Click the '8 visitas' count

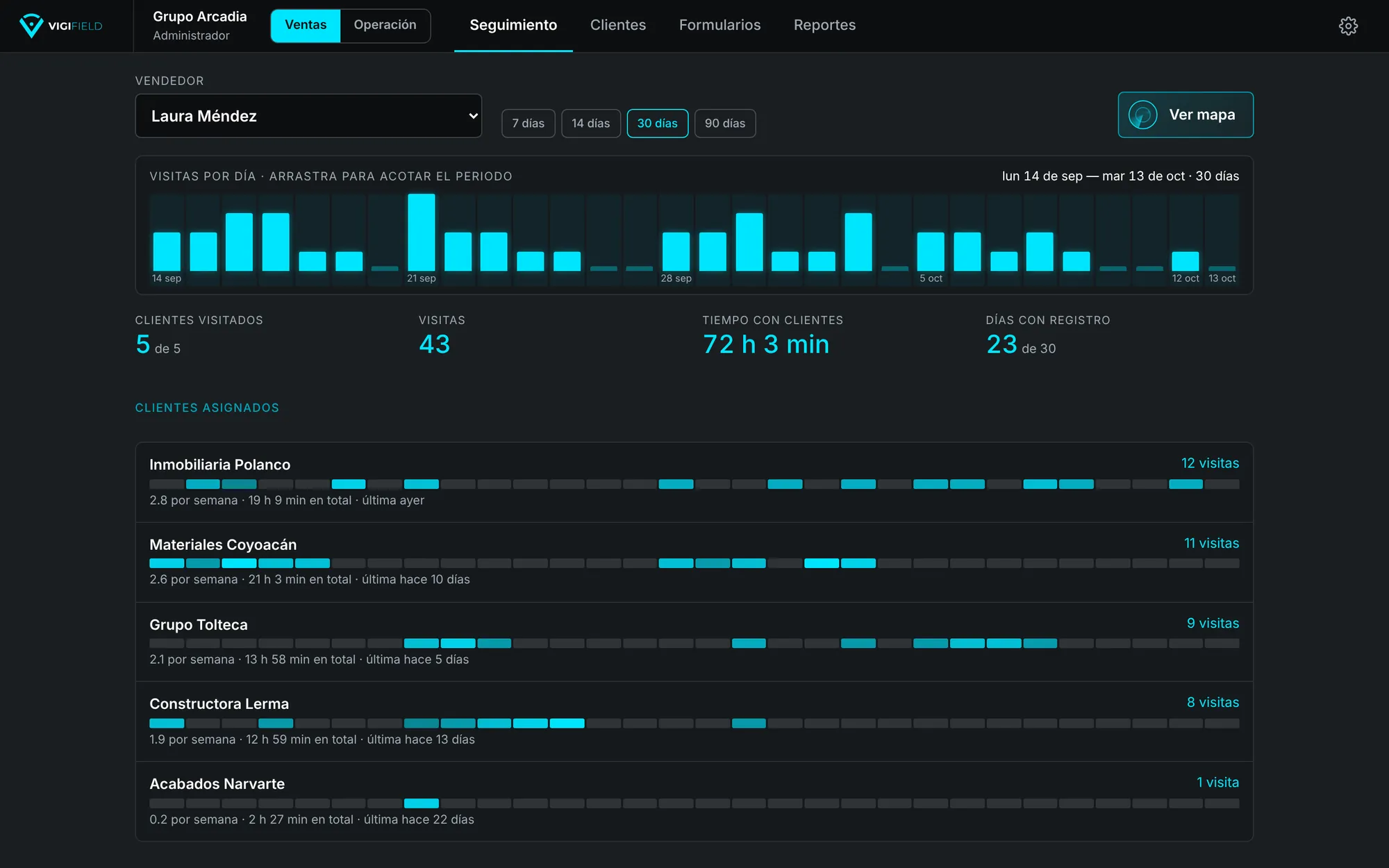pyautogui.click(x=1213, y=702)
